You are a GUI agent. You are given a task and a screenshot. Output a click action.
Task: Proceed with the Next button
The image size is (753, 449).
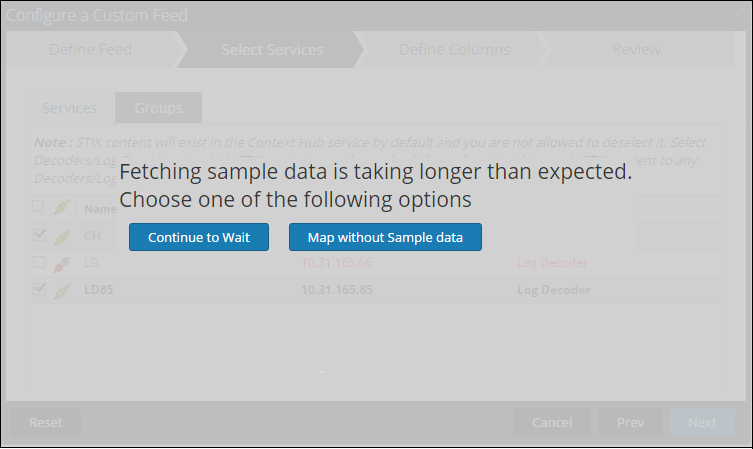coord(702,422)
